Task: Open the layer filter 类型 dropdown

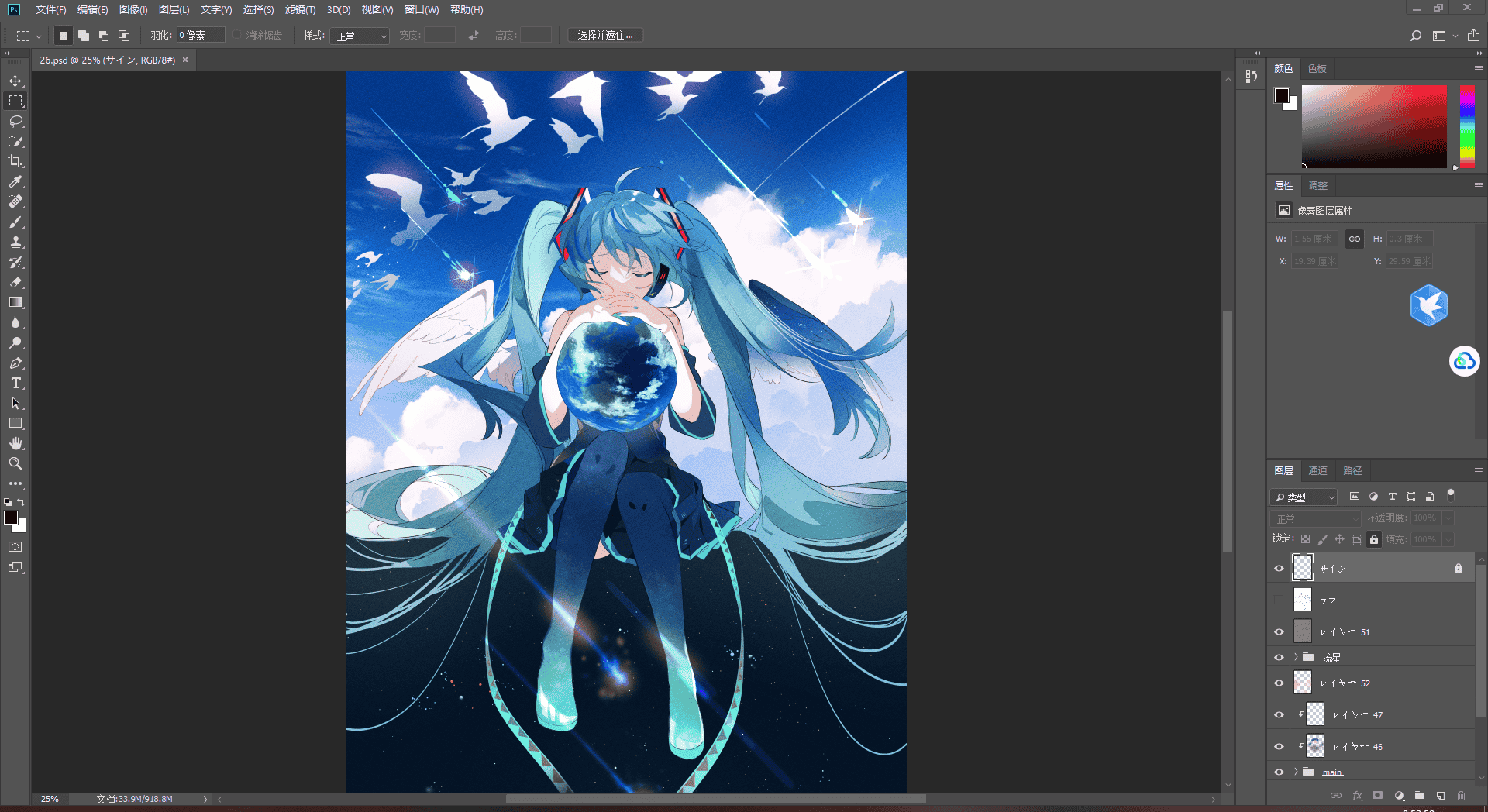Action: coord(1304,497)
